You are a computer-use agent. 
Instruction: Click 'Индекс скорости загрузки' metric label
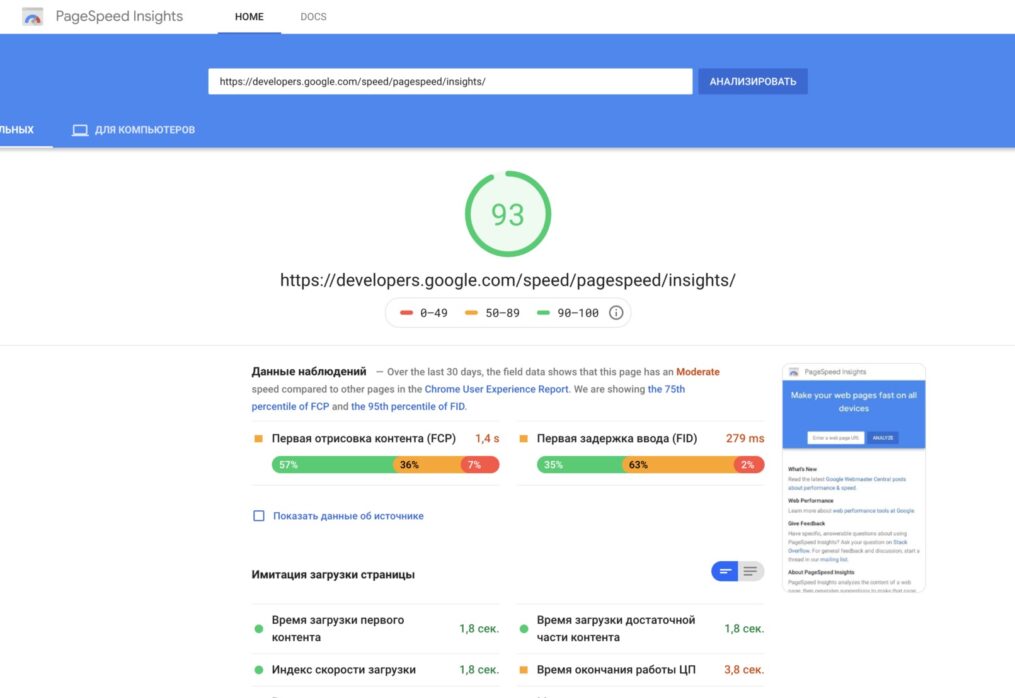coord(344,670)
